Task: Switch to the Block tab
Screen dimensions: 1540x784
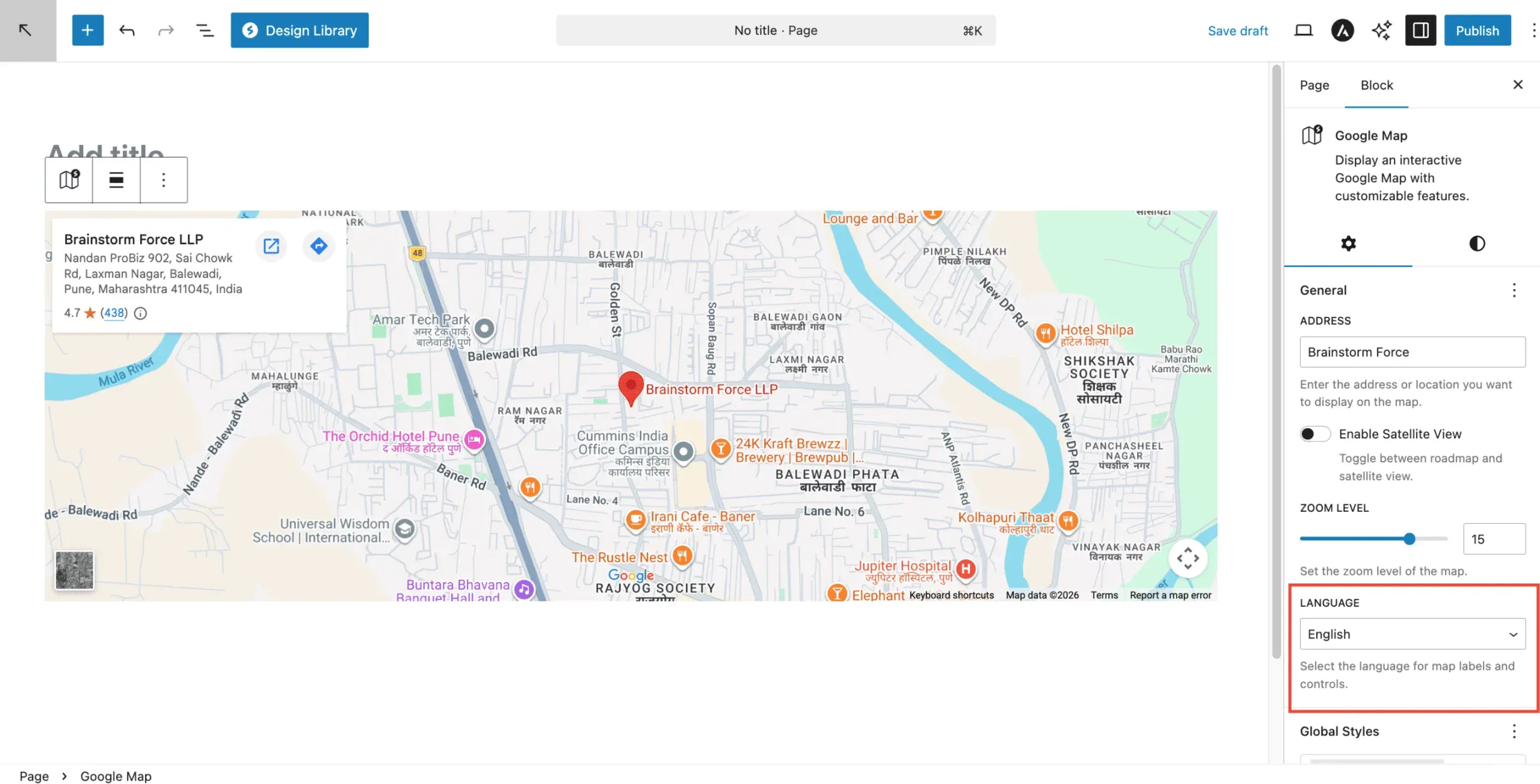Action: pyautogui.click(x=1376, y=85)
